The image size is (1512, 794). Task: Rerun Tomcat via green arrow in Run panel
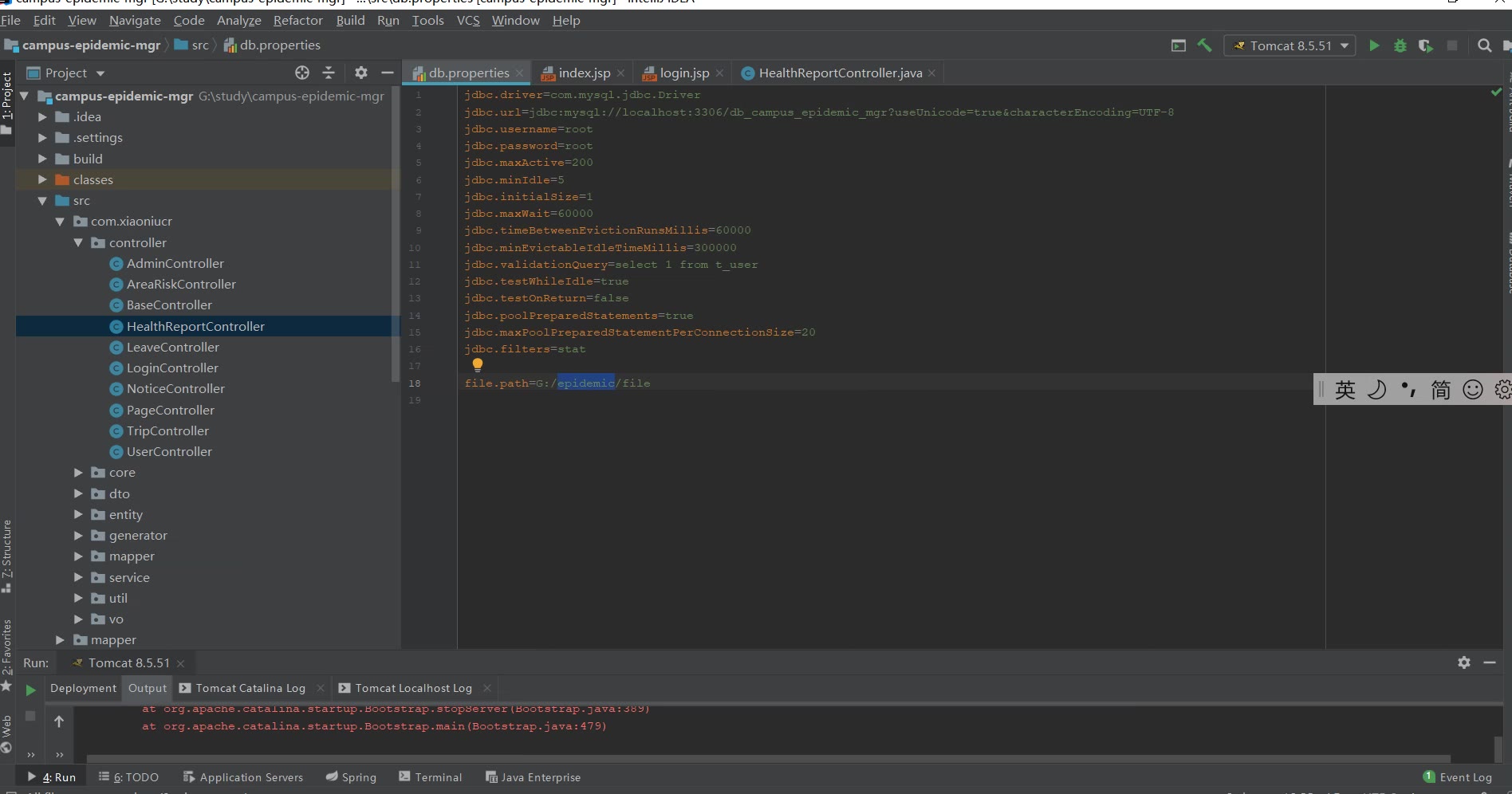pyautogui.click(x=30, y=690)
